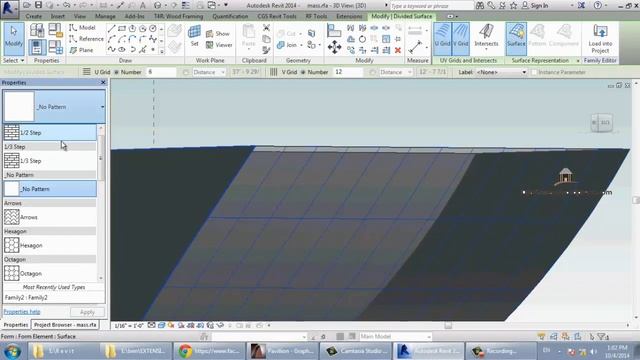This screenshot has height=360, width=640.
Task: Pick the straight Line draw tool
Action: pos(111,29)
